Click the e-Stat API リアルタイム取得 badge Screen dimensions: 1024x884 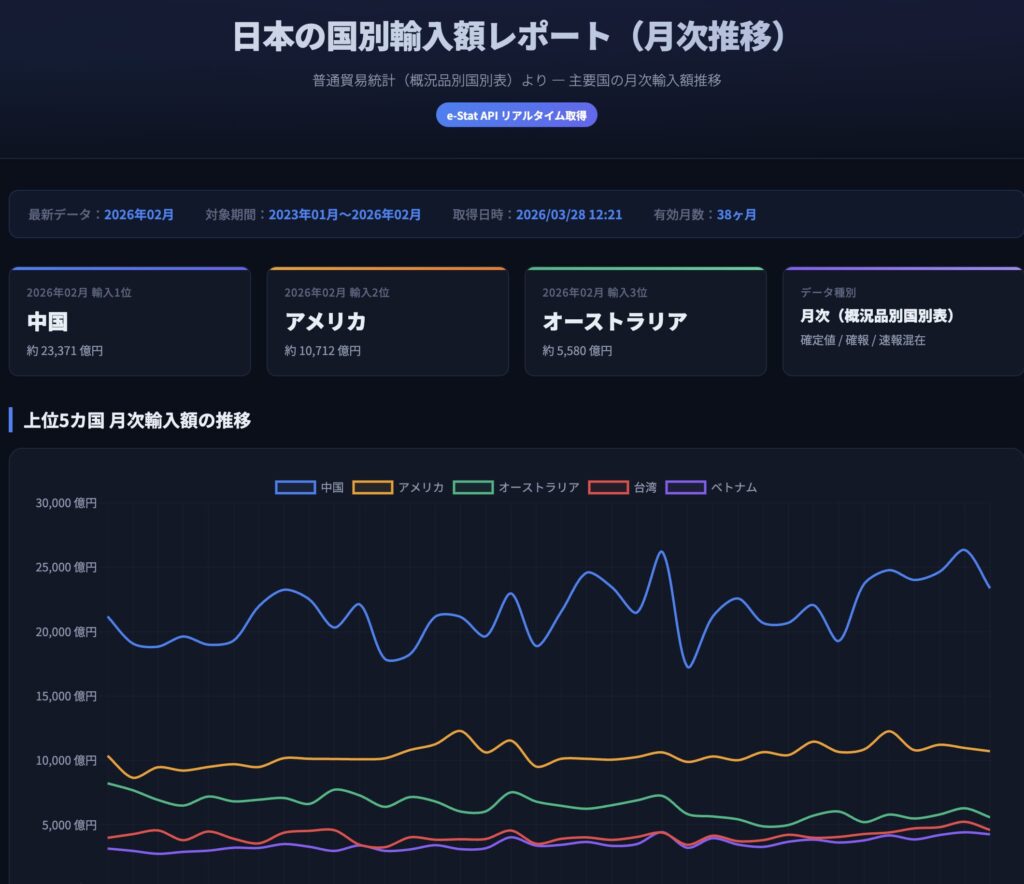click(x=516, y=115)
